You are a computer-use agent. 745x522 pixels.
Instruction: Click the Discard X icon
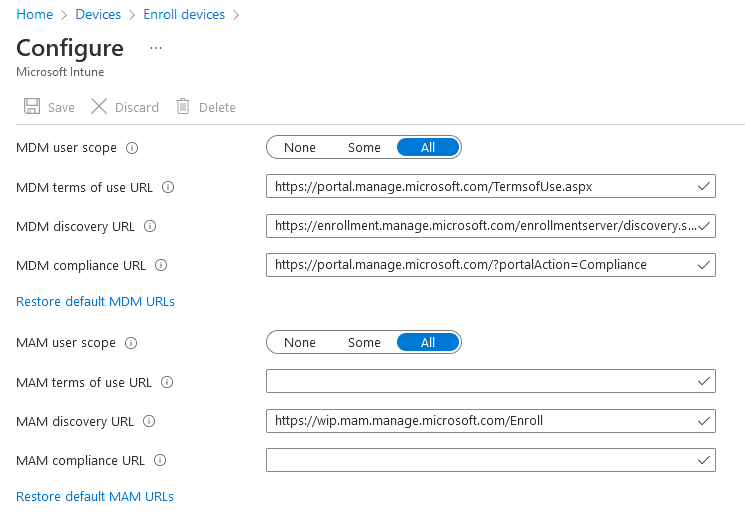click(99, 106)
